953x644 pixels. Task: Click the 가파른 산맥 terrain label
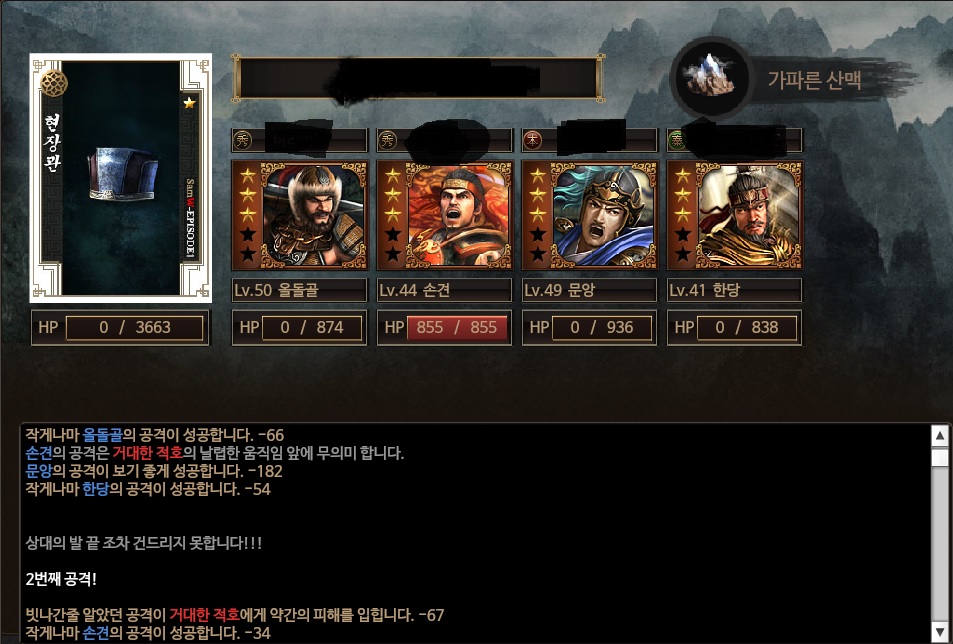[814, 80]
